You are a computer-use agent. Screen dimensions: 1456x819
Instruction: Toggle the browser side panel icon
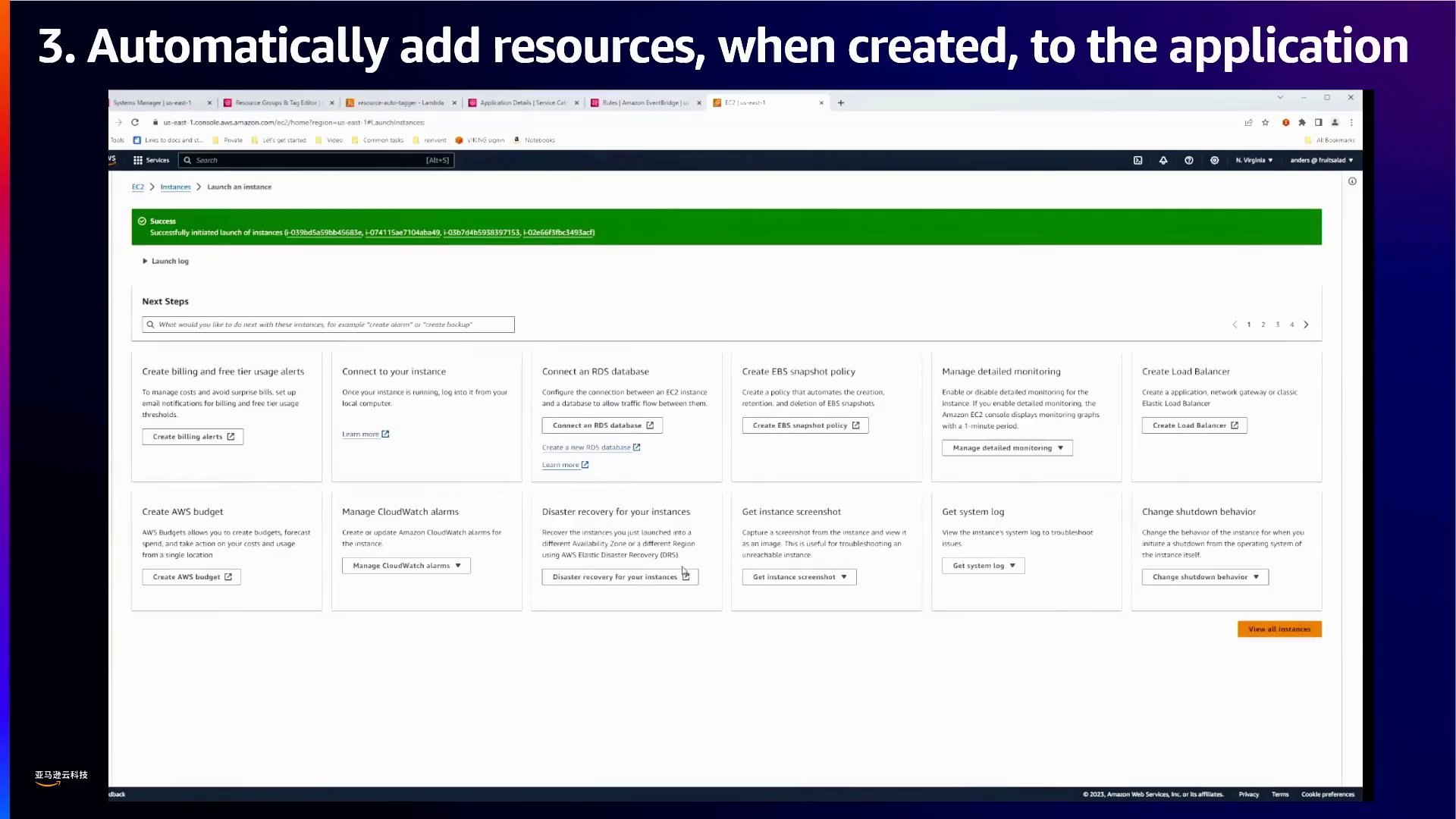point(1318,122)
